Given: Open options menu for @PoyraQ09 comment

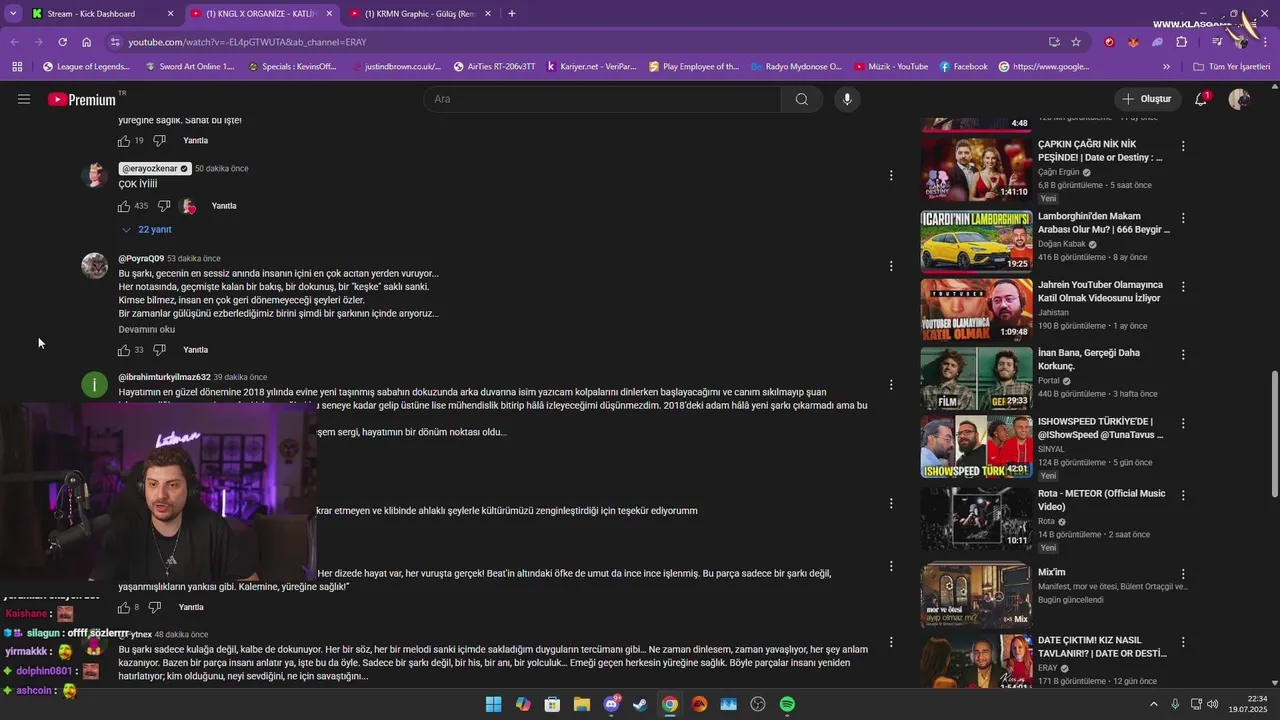Looking at the screenshot, I should [891, 266].
